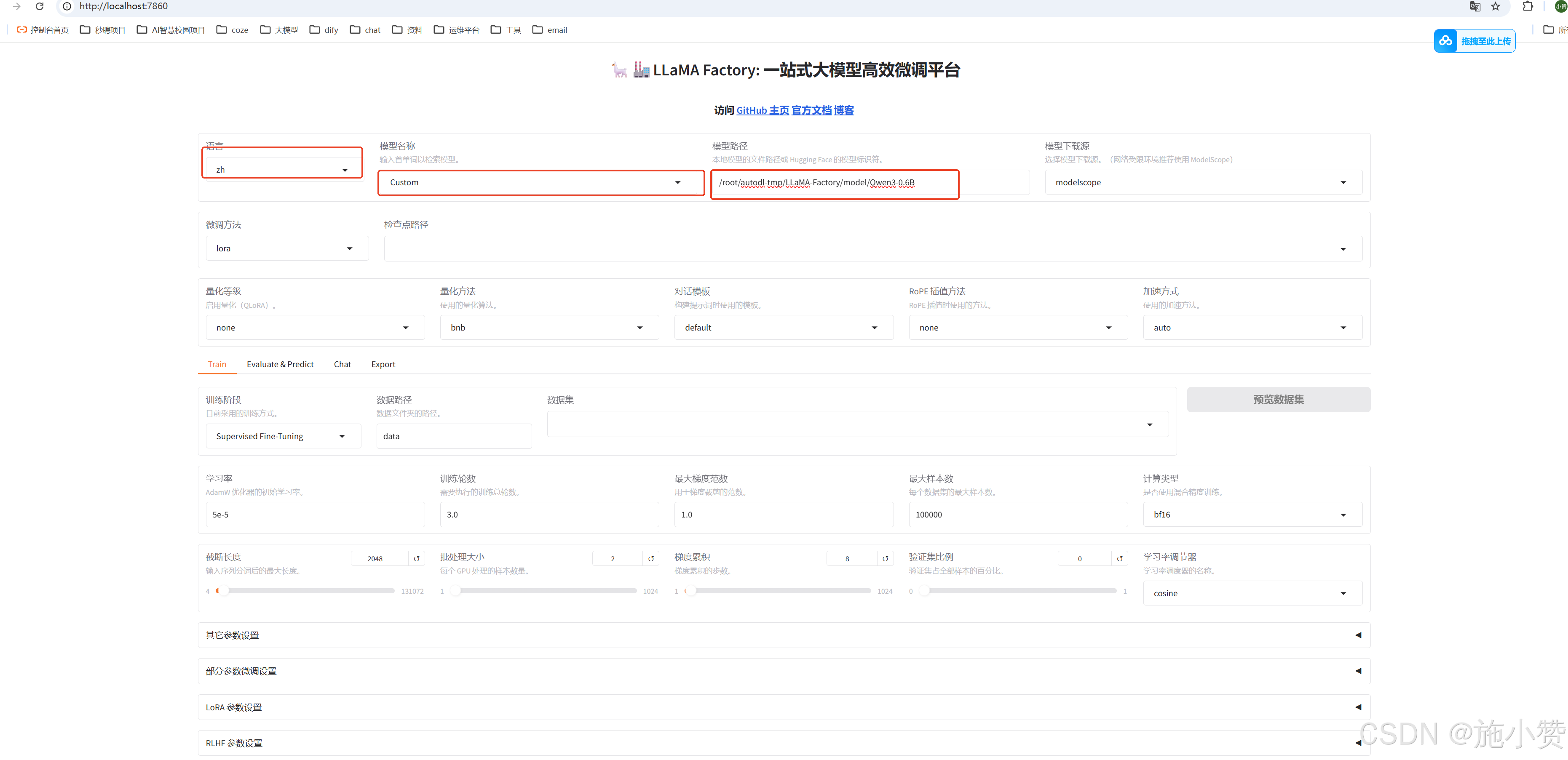Open the 工具 bookmark folder

pyautogui.click(x=506, y=30)
